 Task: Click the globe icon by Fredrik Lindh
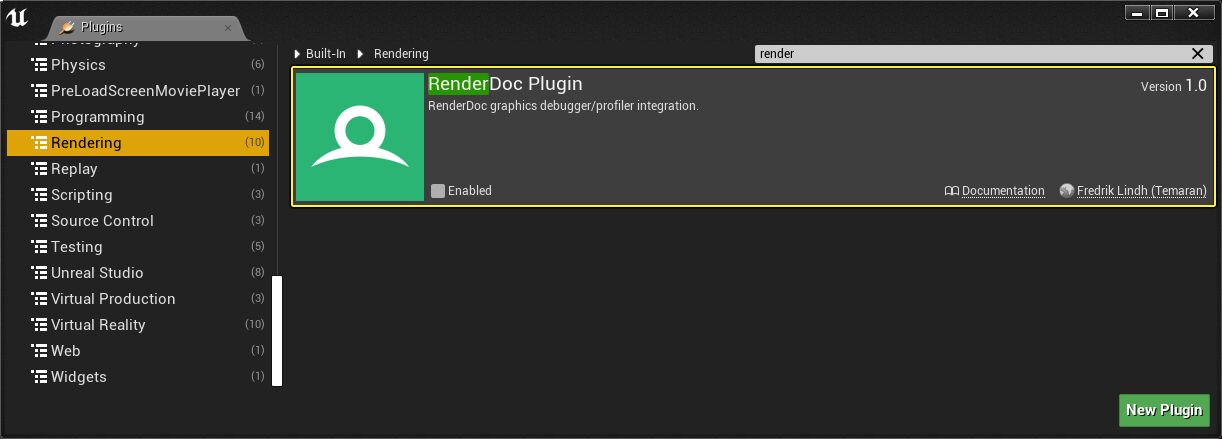pyautogui.click(x=1067, y=191)
